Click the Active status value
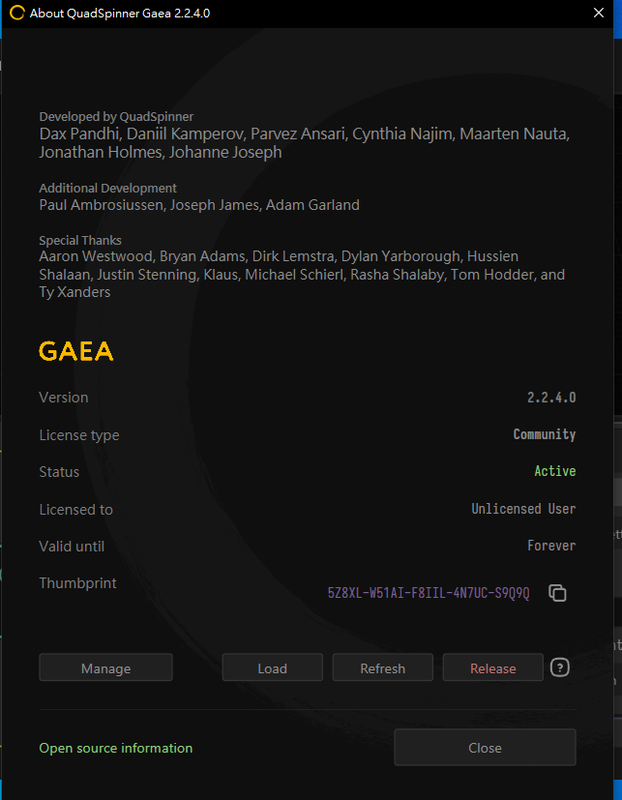The image size is (622, 800). pos(555,471)
